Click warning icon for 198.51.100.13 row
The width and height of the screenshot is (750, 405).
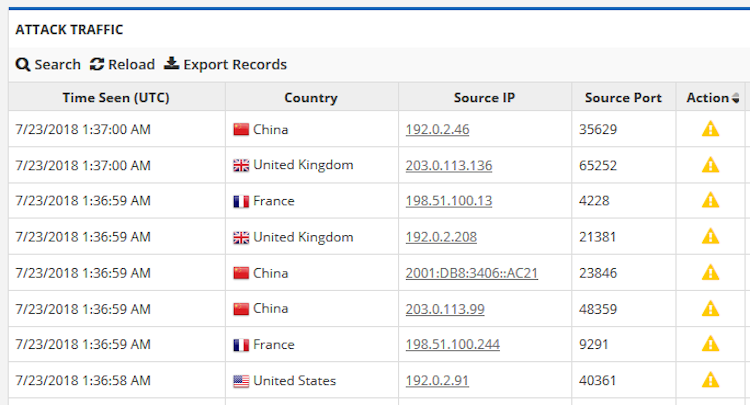click(710, 201)
